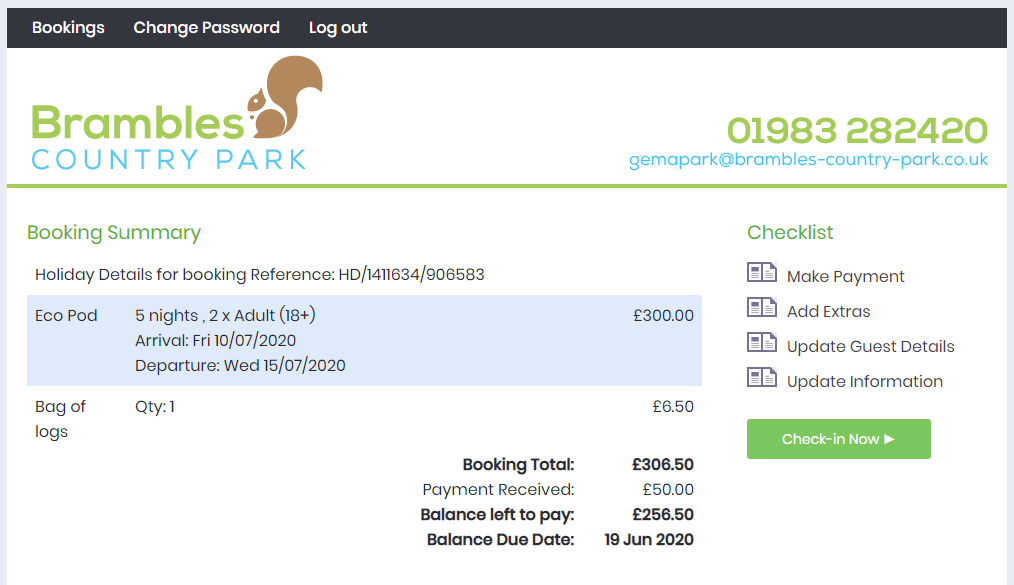This screenshot has height=585, width=1014.
Task: Follow the Update Guest Details link
Action: coord(870,347)
